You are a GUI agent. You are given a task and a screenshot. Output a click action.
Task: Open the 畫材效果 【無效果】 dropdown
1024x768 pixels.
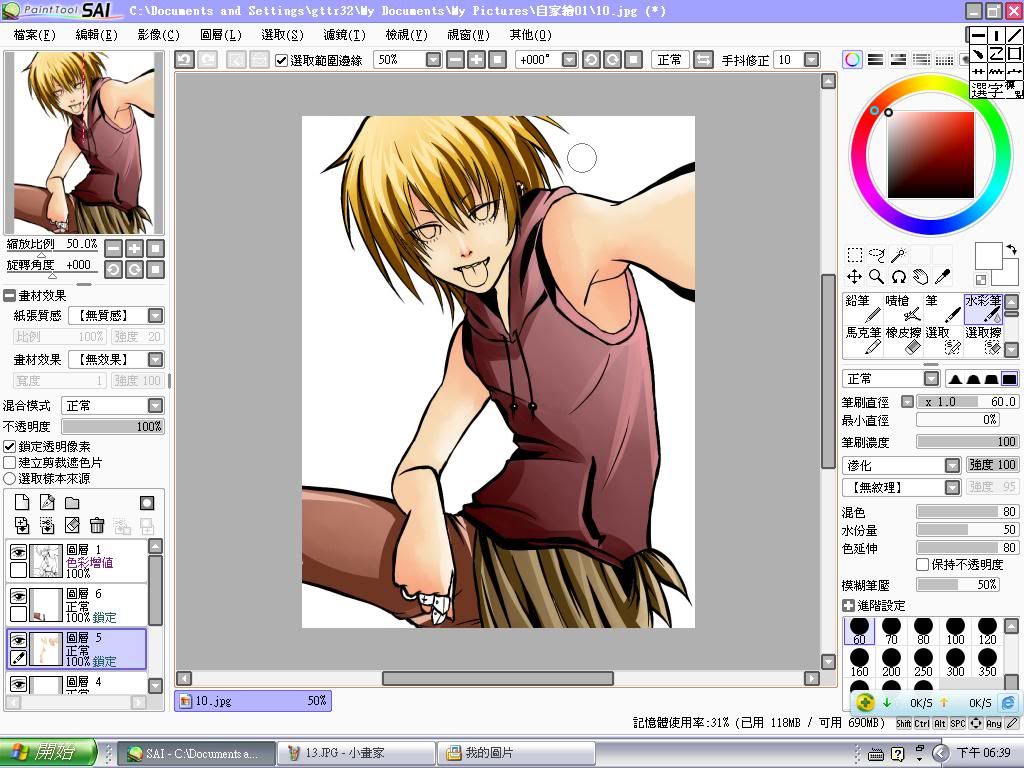(x=155, y=360)
